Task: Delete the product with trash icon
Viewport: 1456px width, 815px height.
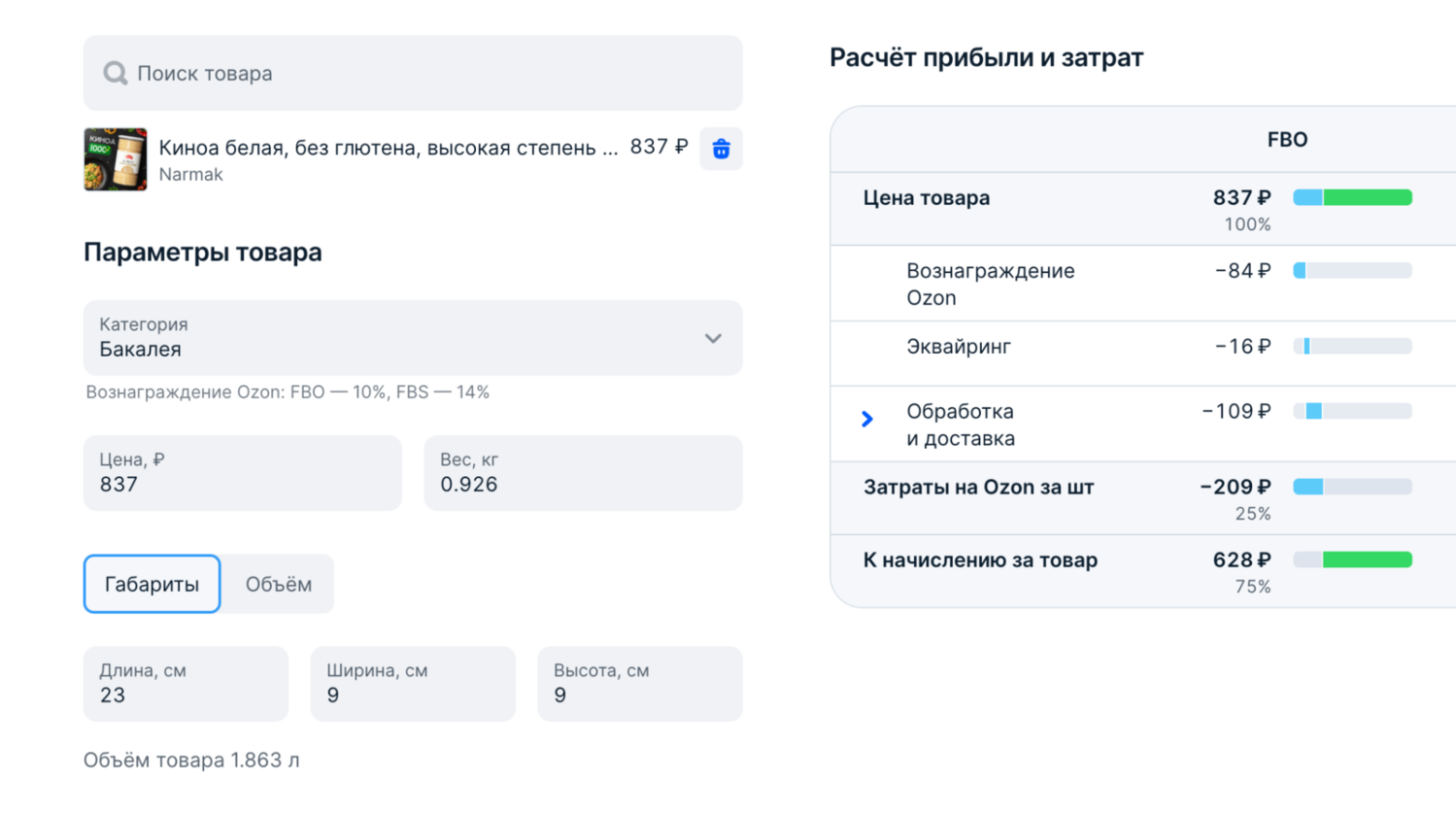Action: pos(721,149)
